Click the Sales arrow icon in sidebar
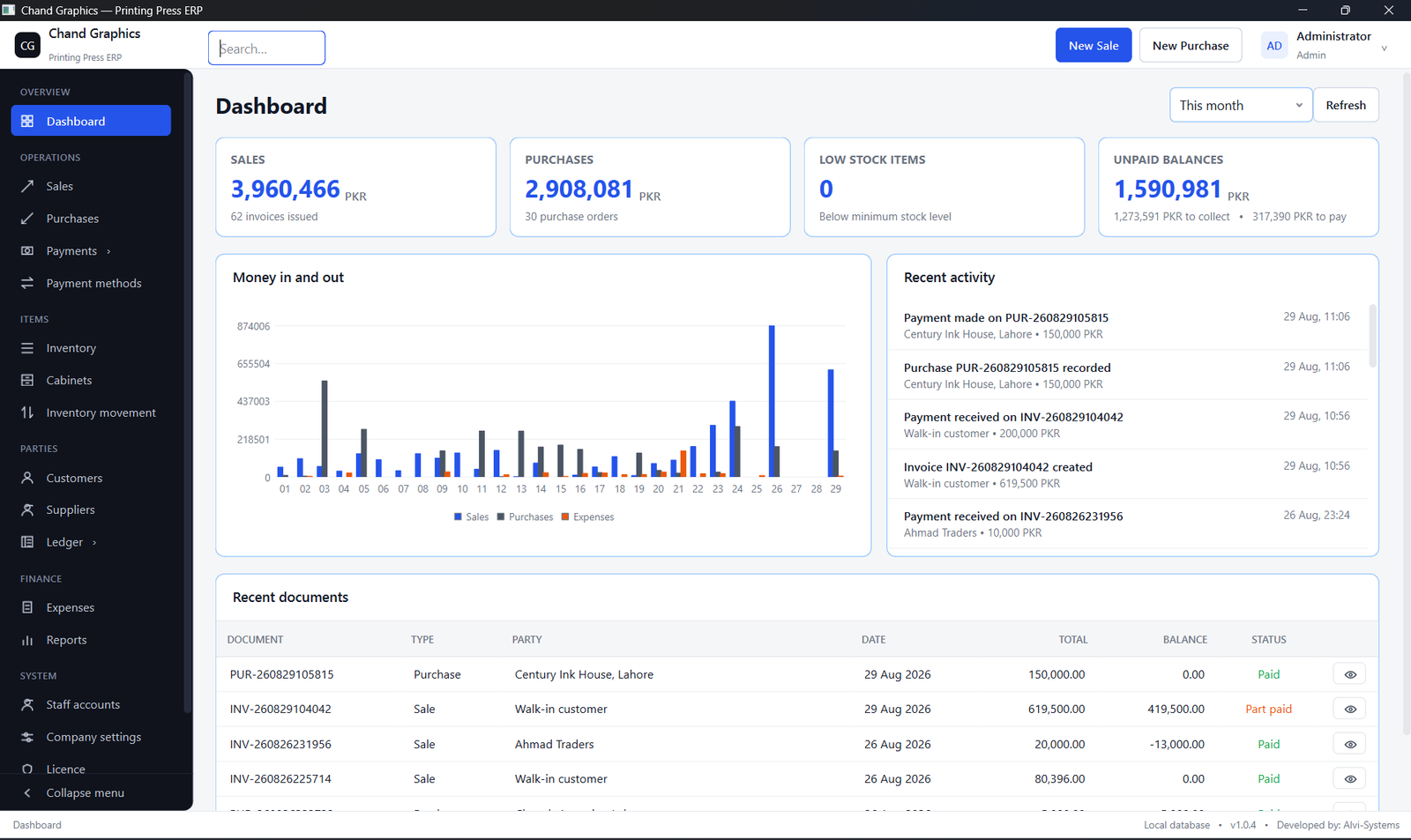Image resolution: width=1411 pixels, height=840 pixels. click(x=27, y=186)
